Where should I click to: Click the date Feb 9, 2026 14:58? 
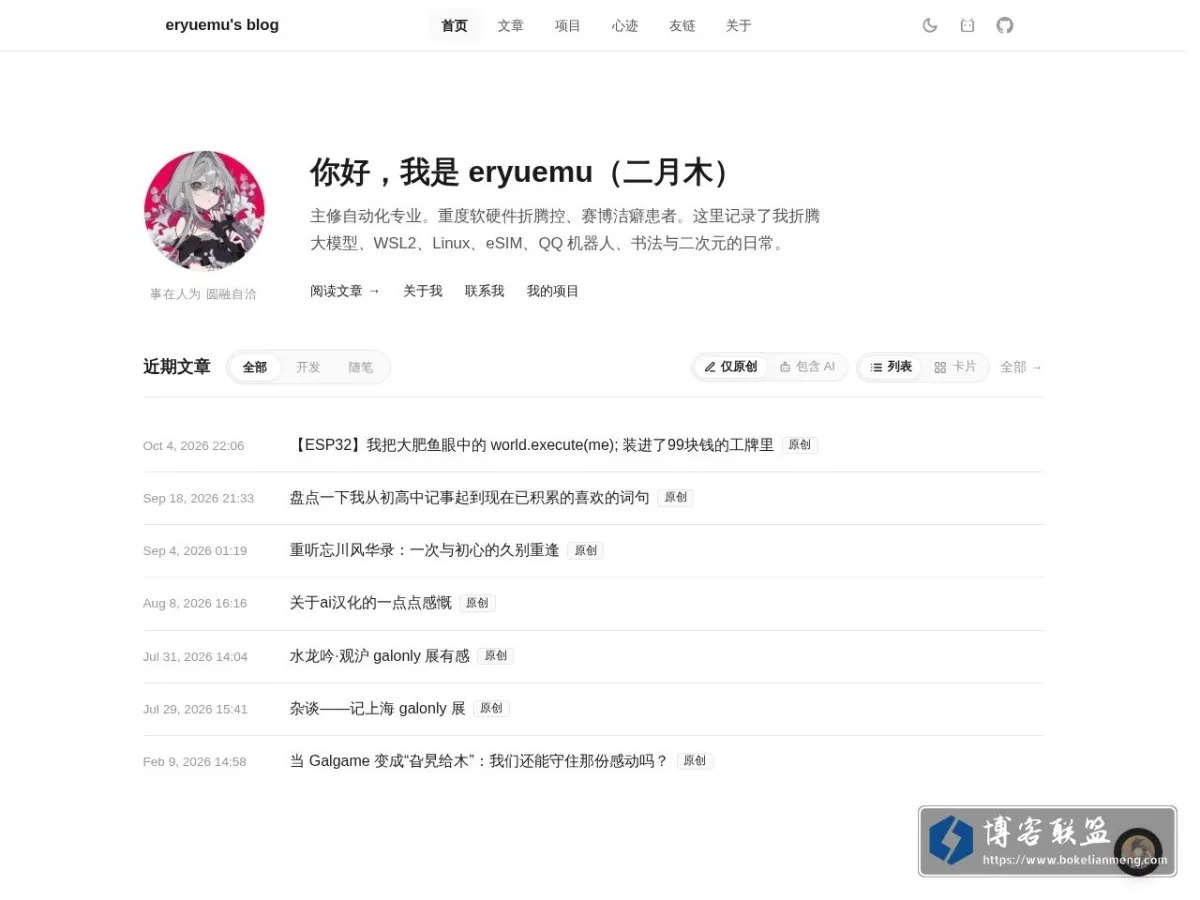point(194,762)
